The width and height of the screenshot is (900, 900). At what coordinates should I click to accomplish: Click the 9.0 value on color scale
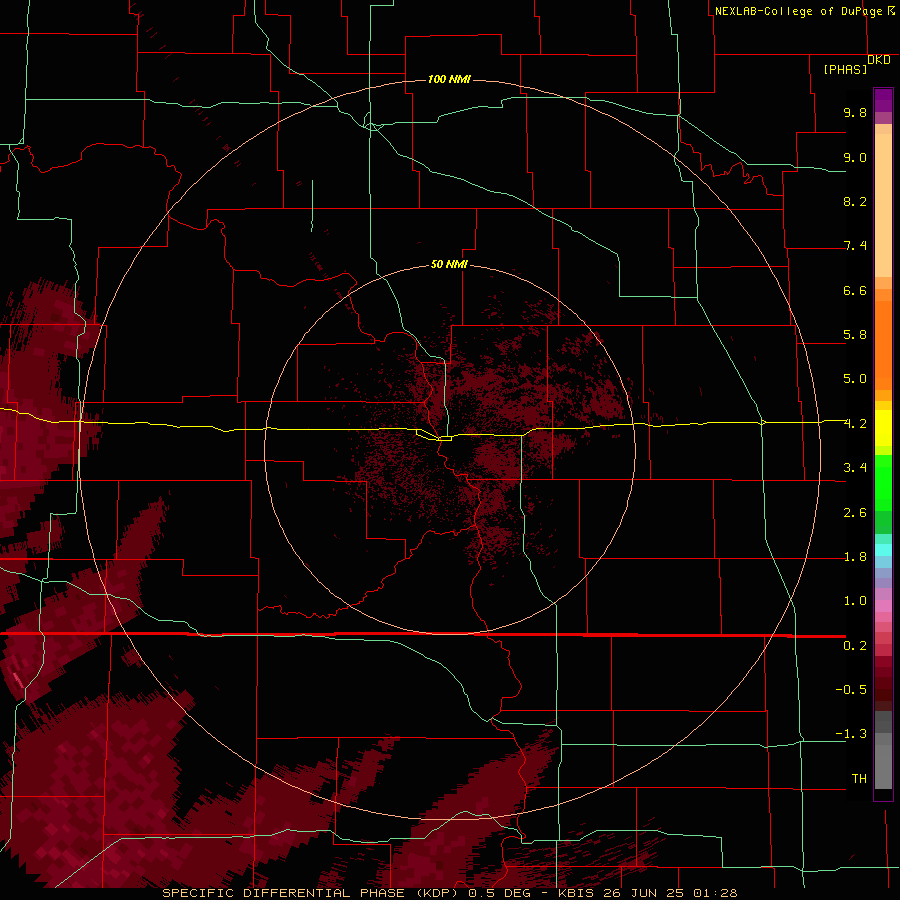point(855,157)
